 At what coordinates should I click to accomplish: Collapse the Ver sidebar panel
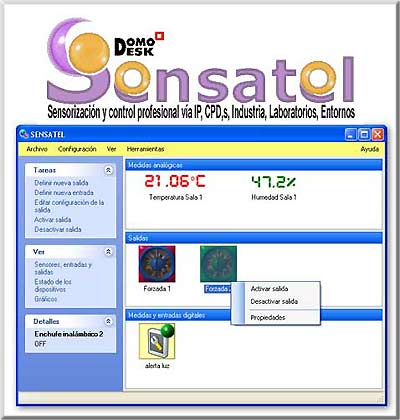[108, 252]
